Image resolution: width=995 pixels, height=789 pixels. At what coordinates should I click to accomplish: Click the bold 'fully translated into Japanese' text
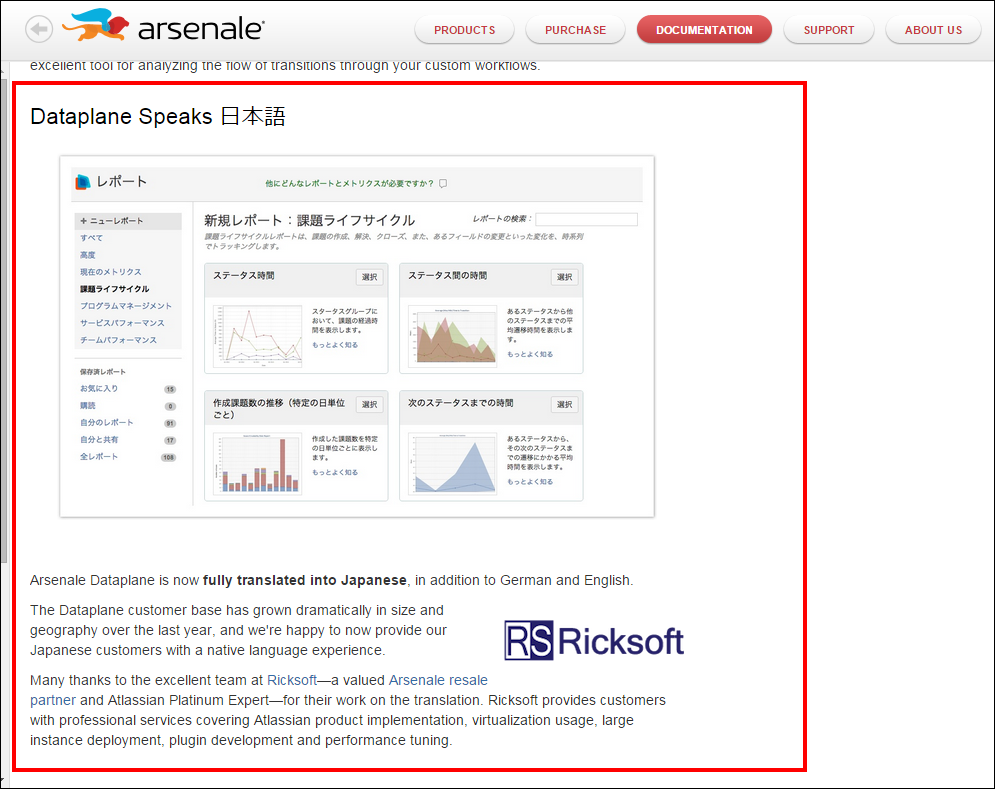[305, 580]
